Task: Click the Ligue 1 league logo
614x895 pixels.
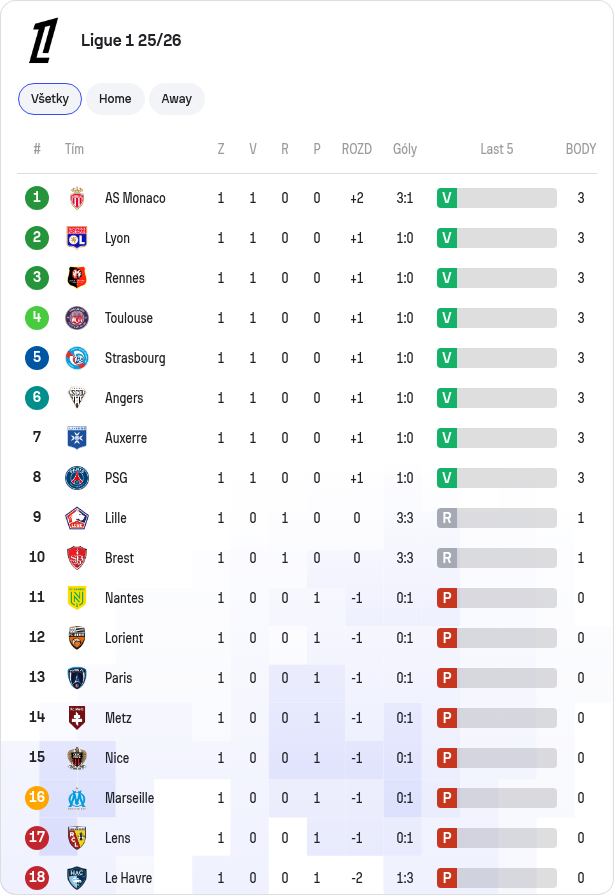Action: 44,40
